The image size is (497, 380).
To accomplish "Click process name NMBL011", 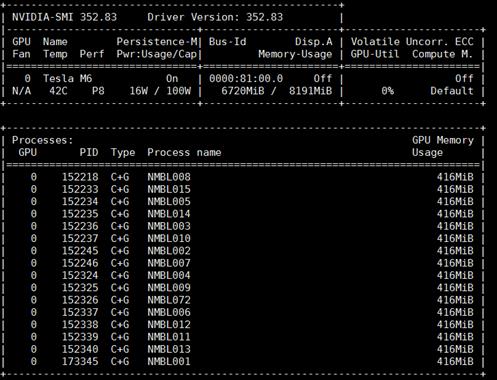I will [169, 337].
